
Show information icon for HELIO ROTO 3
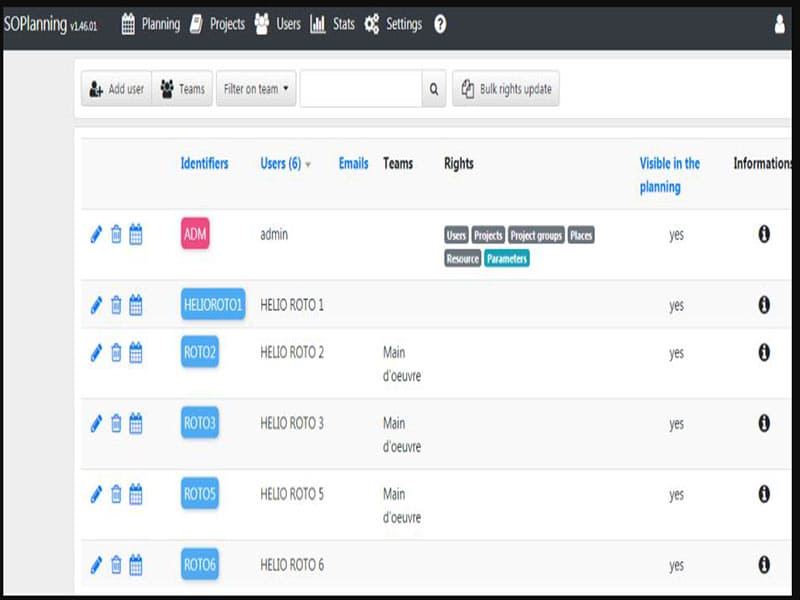(764, 423)
